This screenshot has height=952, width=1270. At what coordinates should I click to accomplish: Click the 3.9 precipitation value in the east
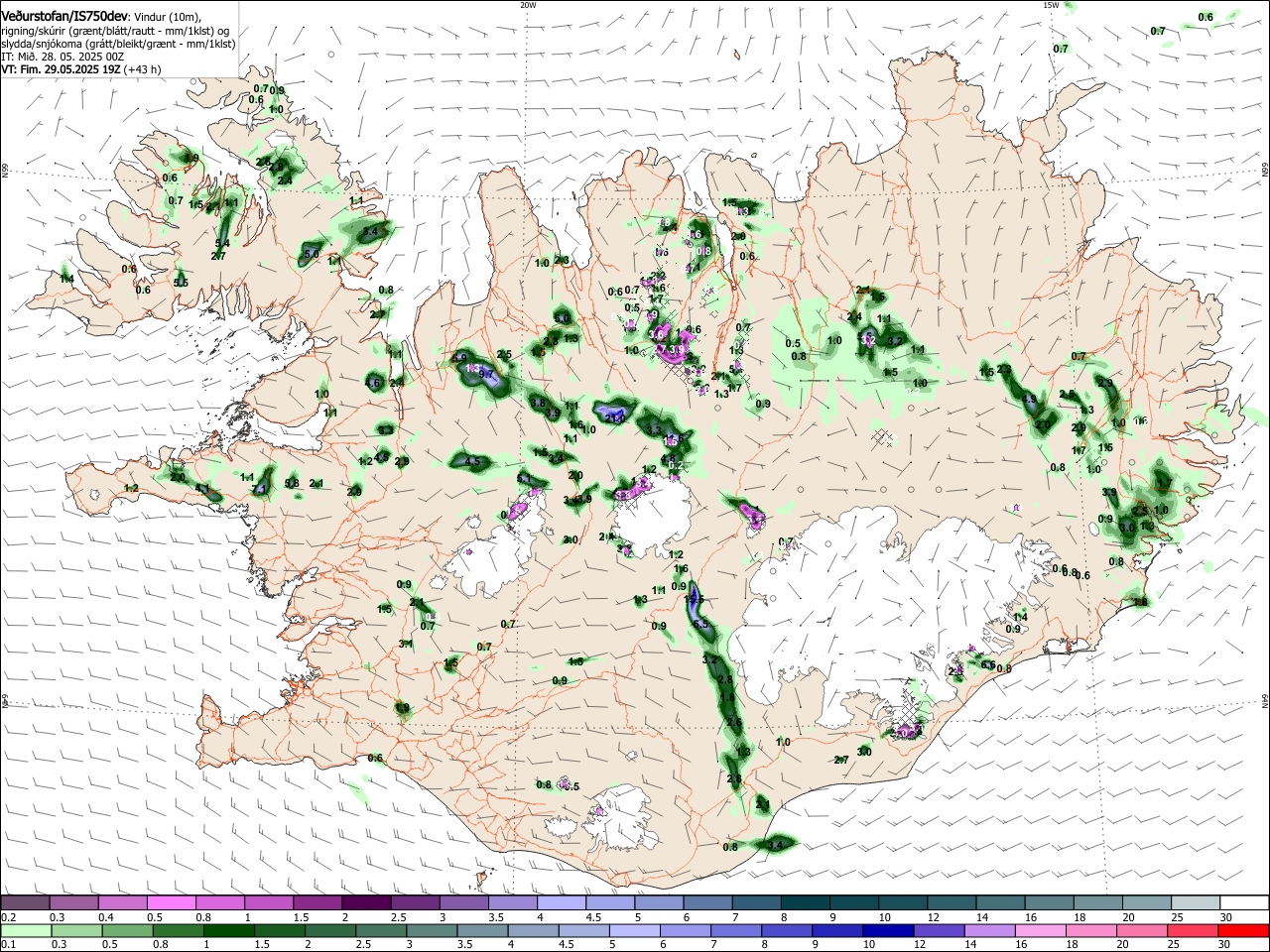[x=1109, y=493]
